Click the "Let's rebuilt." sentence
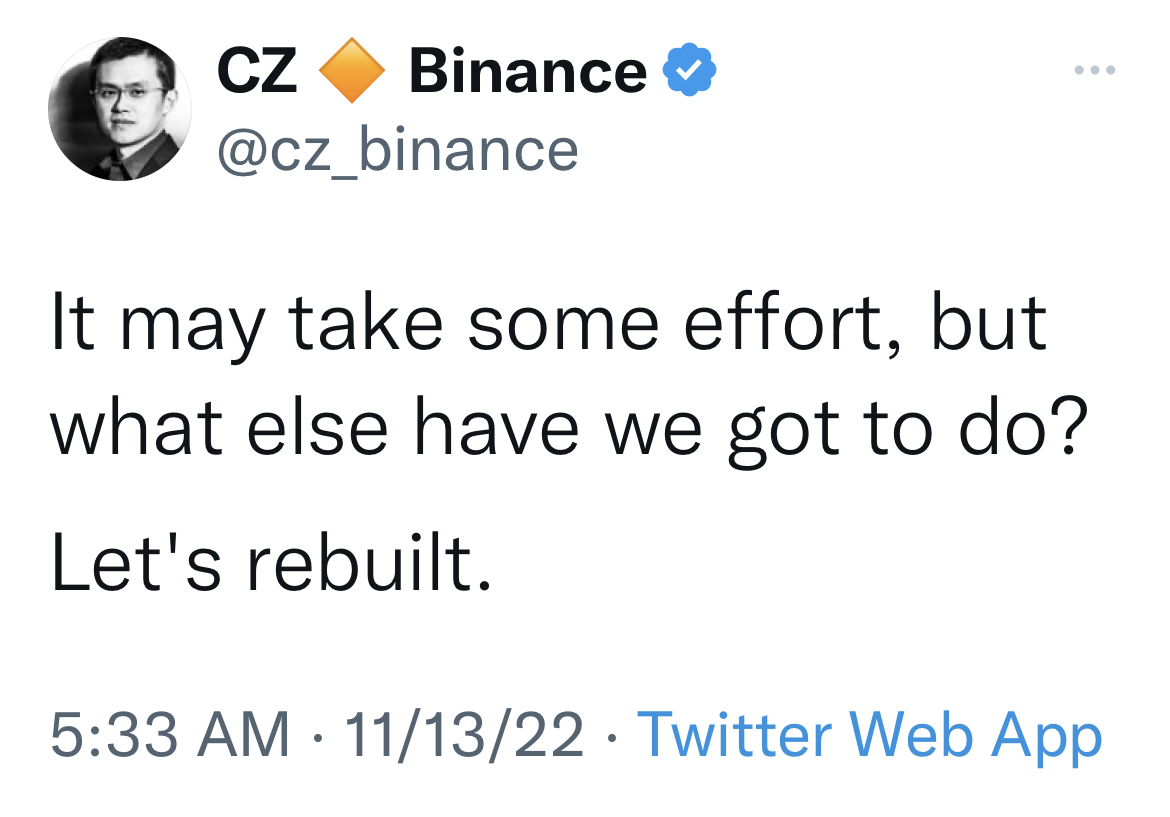The image size is (1170, 817). coord(272,565)
